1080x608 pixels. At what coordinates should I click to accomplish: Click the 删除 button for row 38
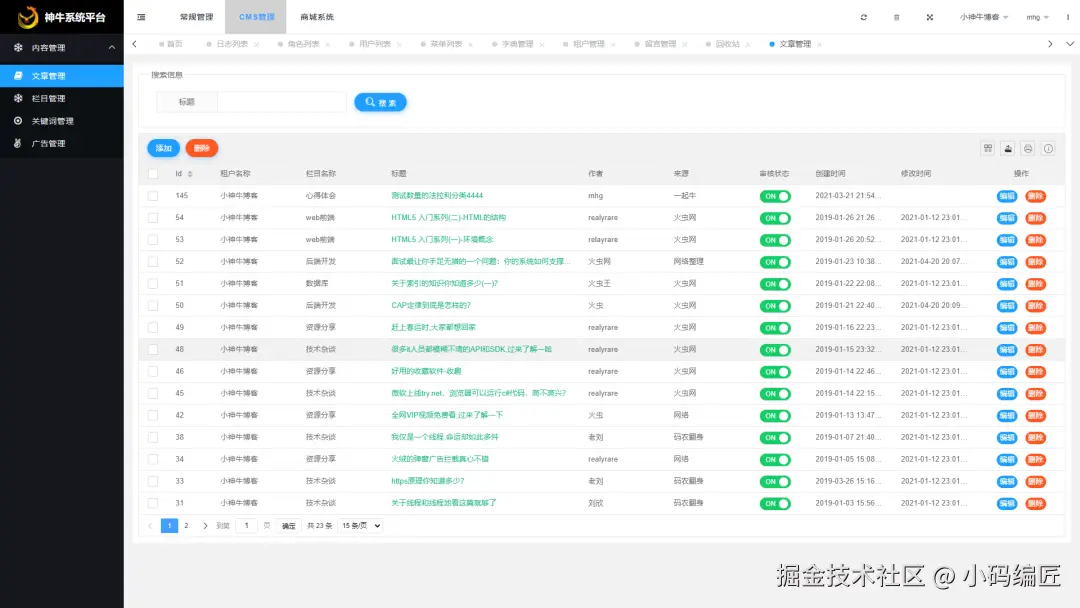(x=1035, y=438)
